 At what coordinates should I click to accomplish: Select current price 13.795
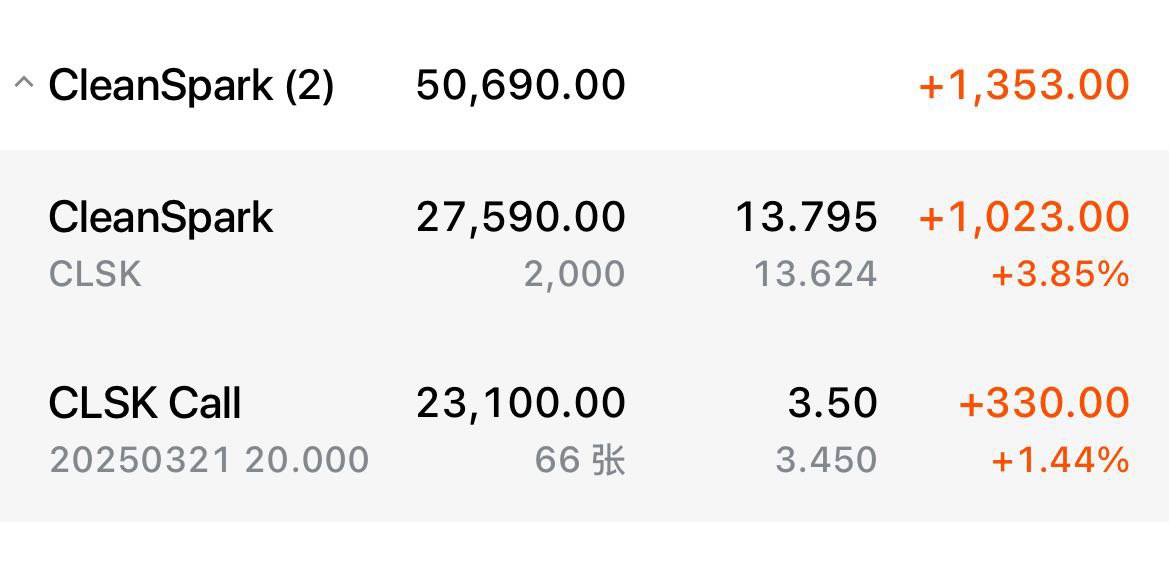point(806,218)
